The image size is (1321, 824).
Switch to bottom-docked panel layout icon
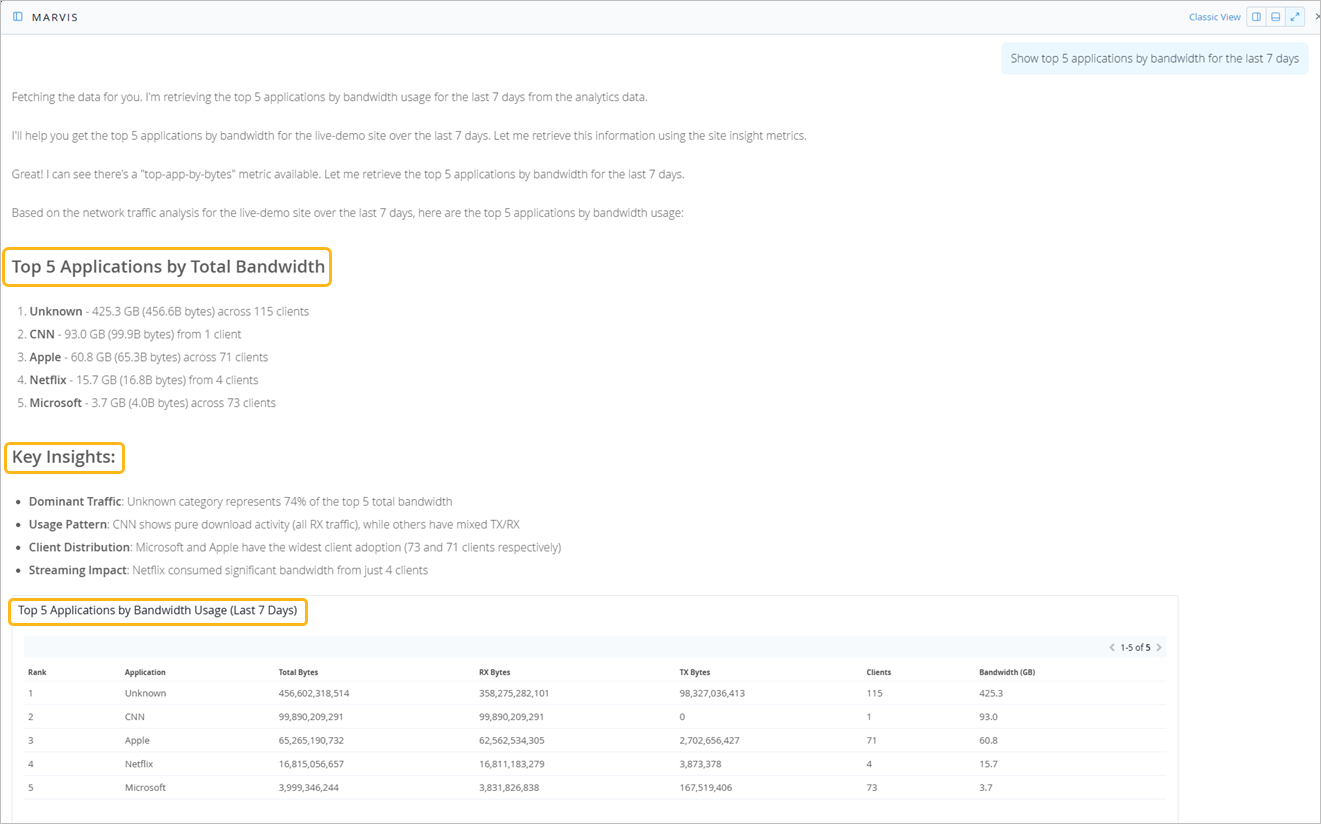coord(1276,17)
